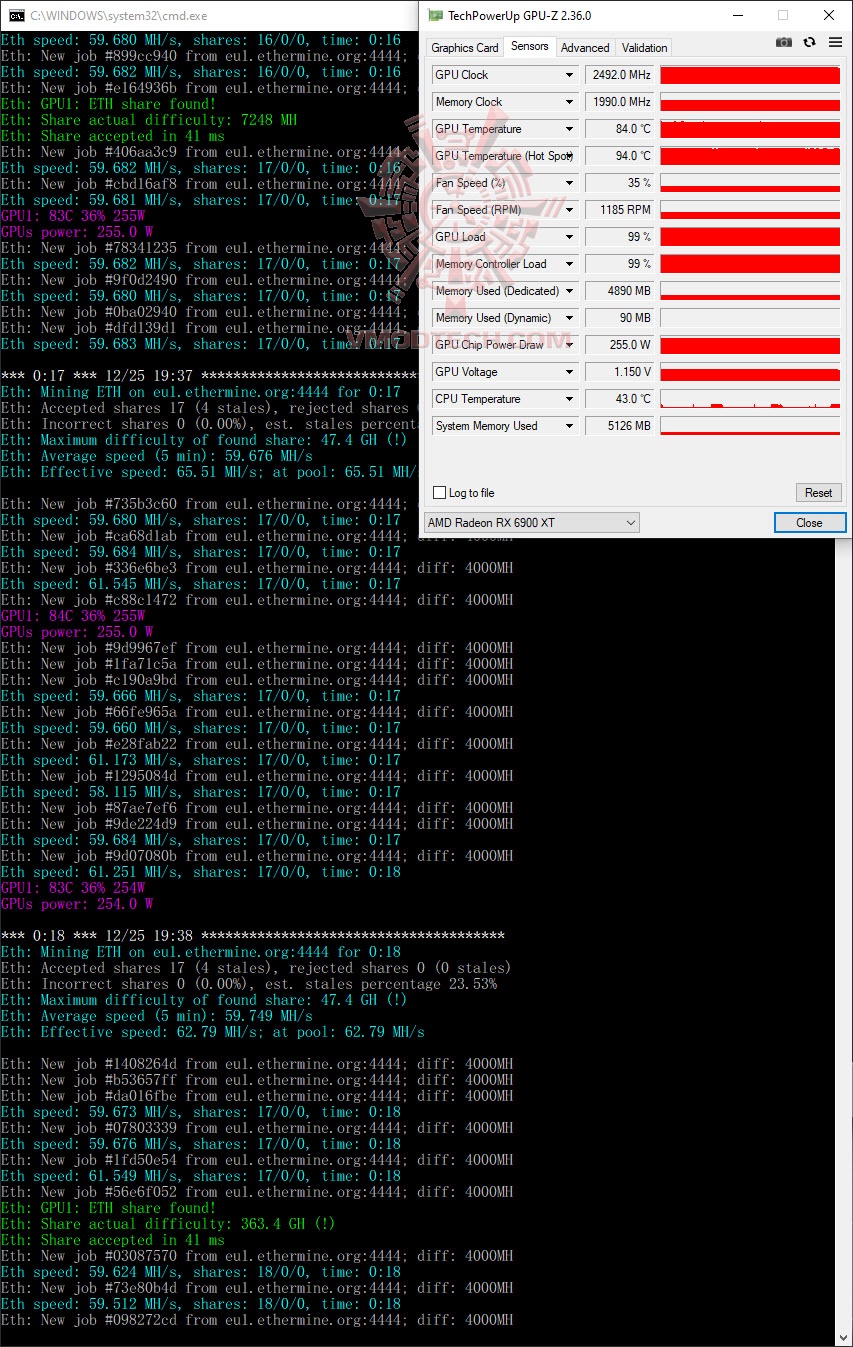Click the GPU-Z screenshot camera icon
Screen dimensions: 853x1347
784,43
